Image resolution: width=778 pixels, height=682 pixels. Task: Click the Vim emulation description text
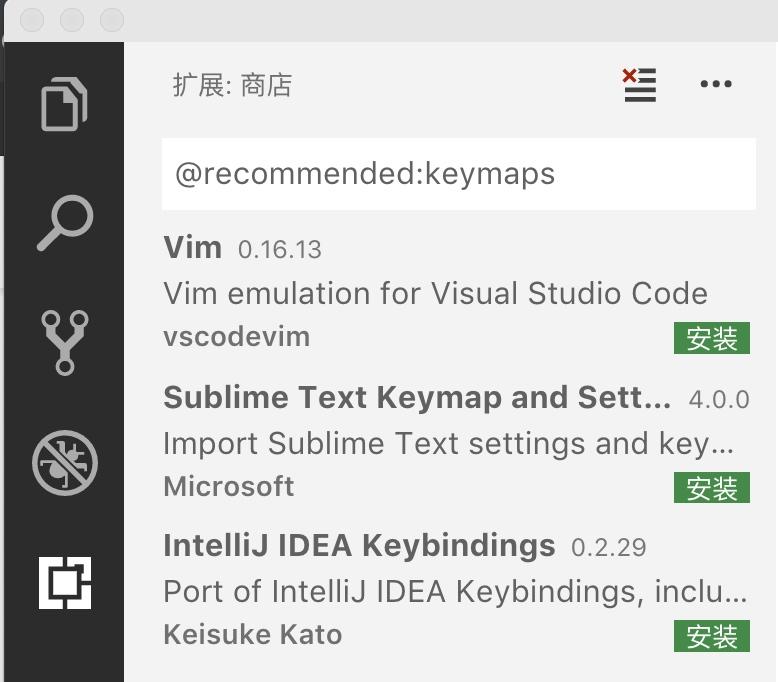(x=435, y=293)
